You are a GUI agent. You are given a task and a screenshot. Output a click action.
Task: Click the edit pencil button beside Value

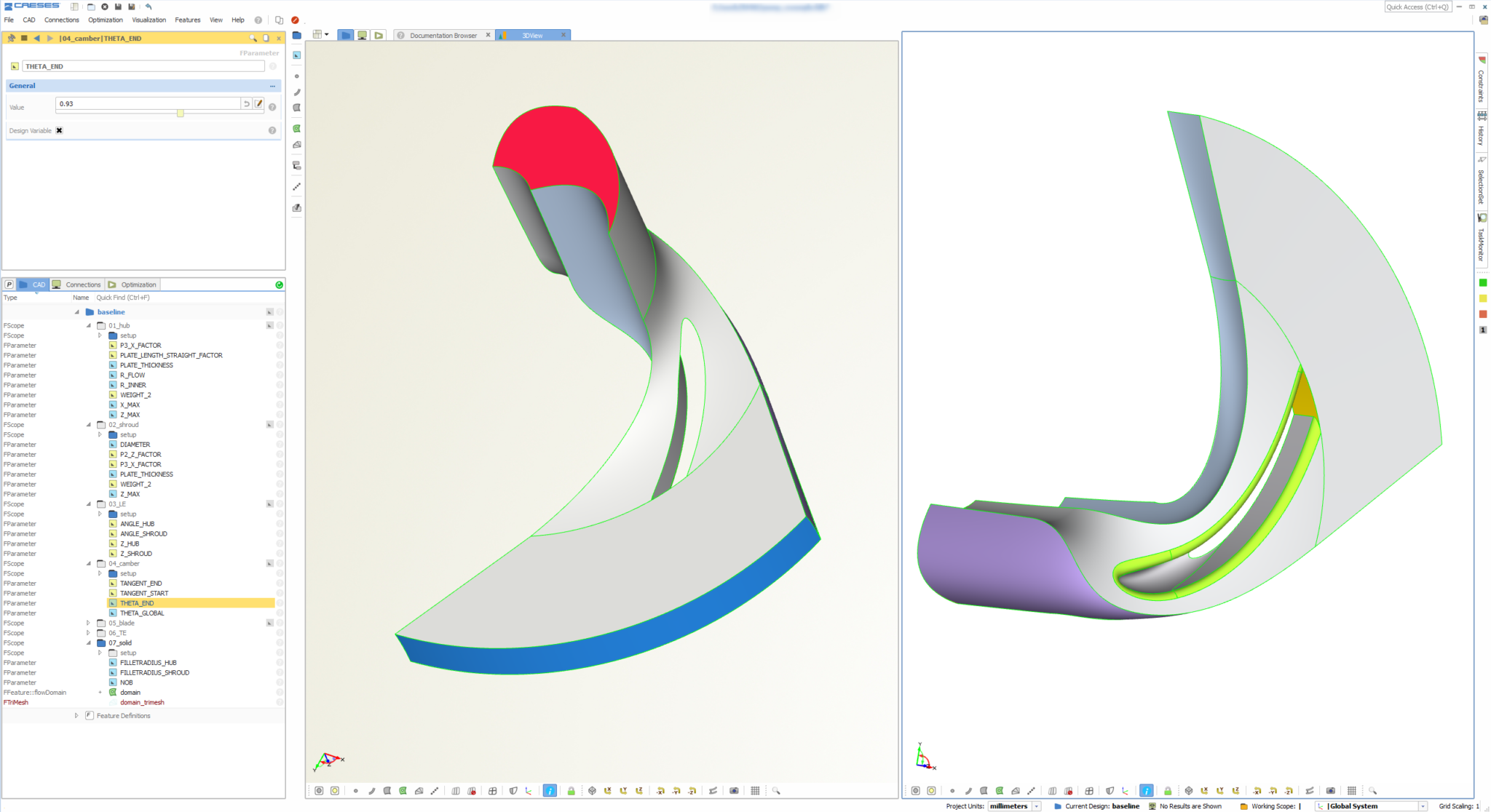259,103
